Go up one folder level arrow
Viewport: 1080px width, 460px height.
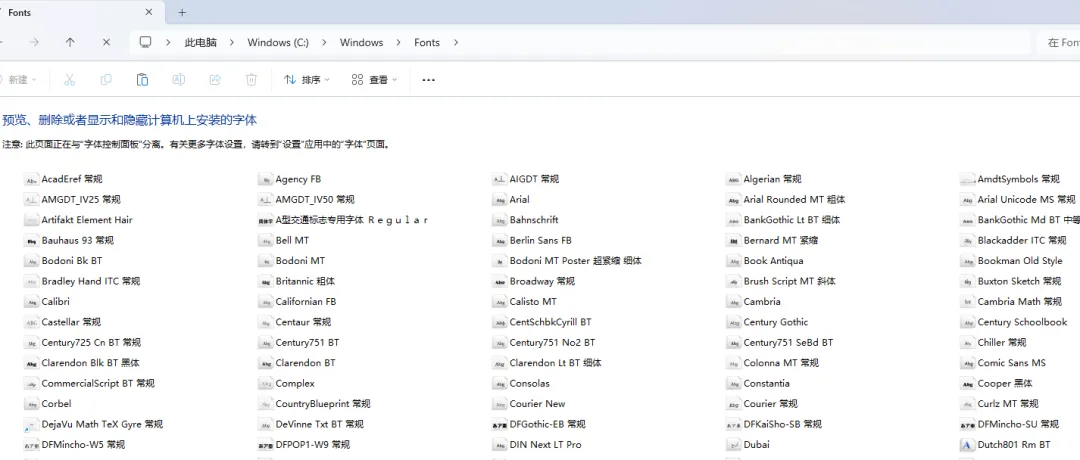coord(70,43)
